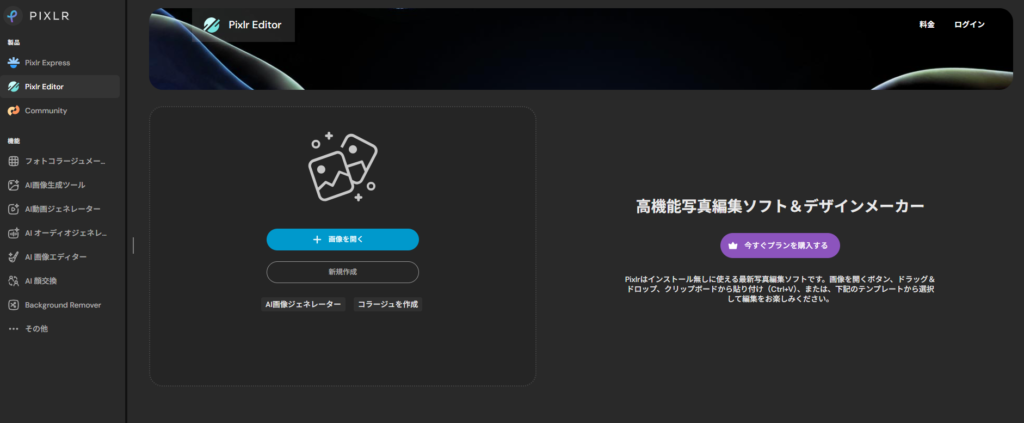Click the AI 顔交換 face icon
This screenshot has height=423, width=1024.
pos(13,281)
